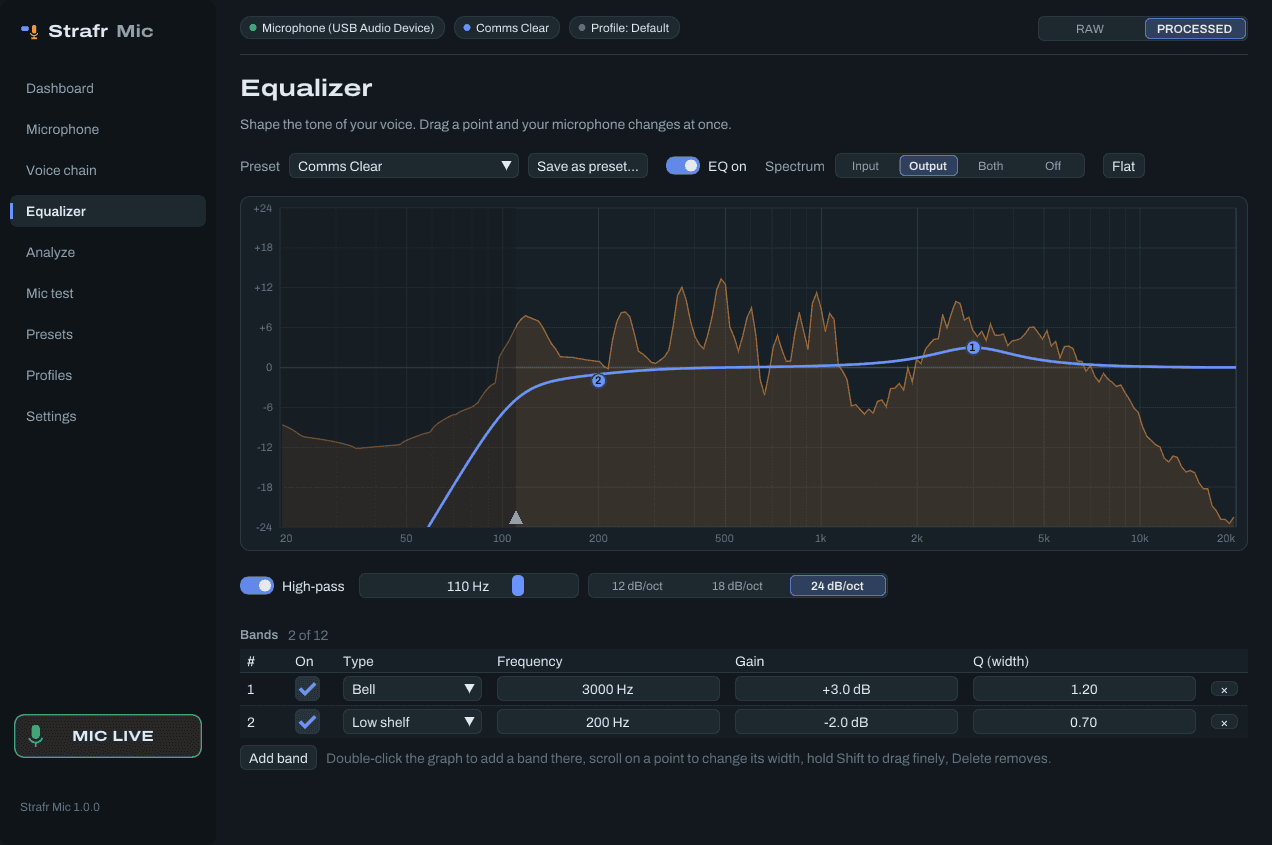
Task: Click the Add band button
Action: pyautogui.click(x=278, y=758)
